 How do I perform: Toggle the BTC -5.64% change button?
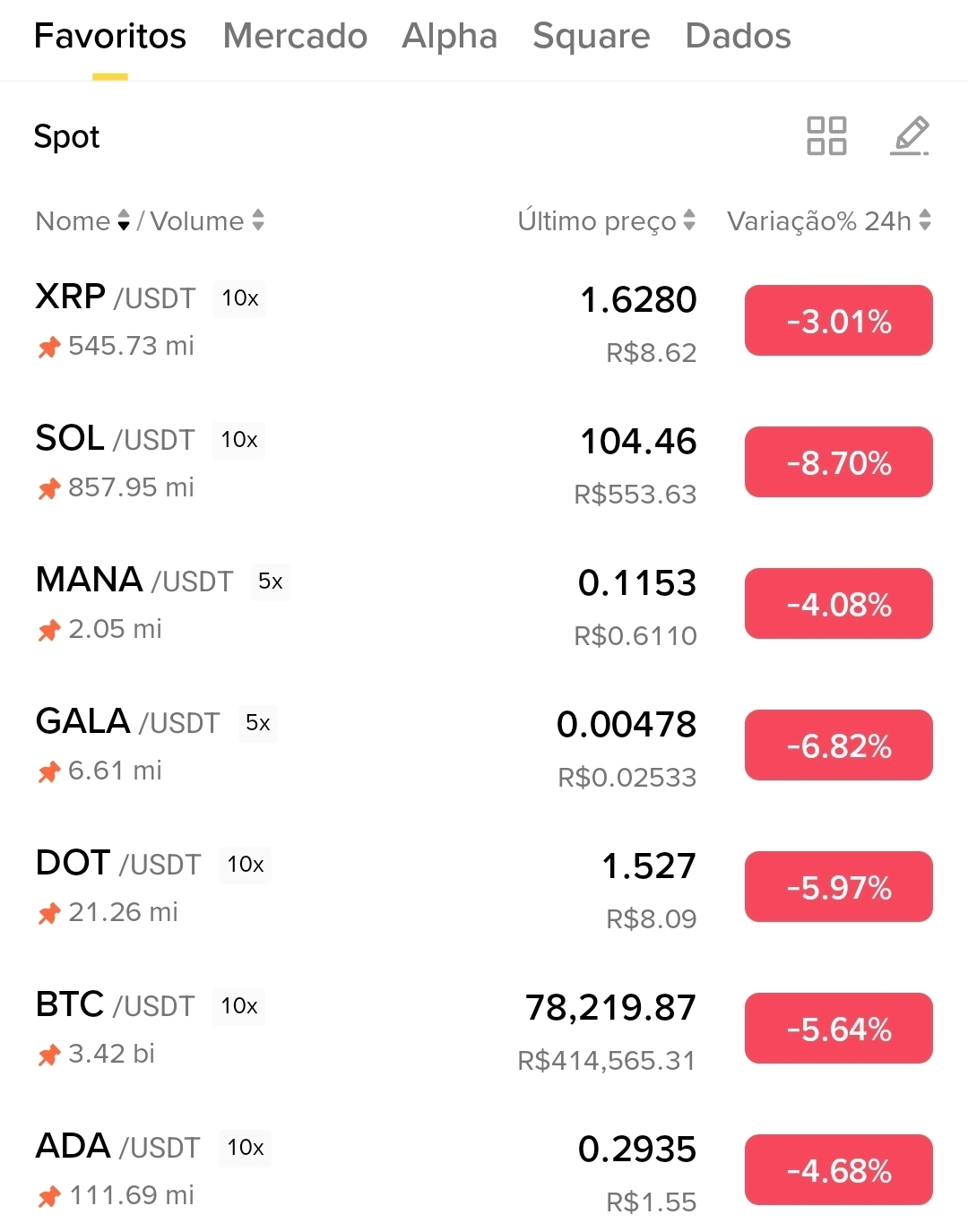pos(839,1029)
